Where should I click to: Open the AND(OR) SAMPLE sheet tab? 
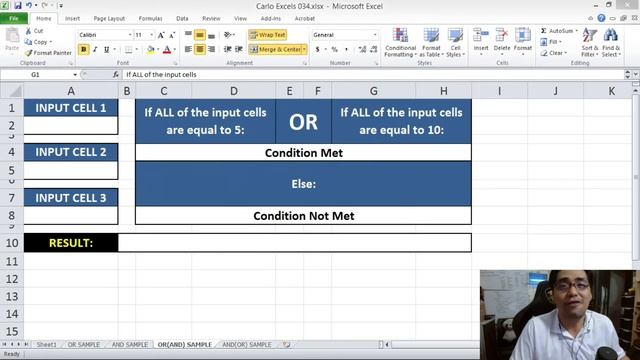247,345
